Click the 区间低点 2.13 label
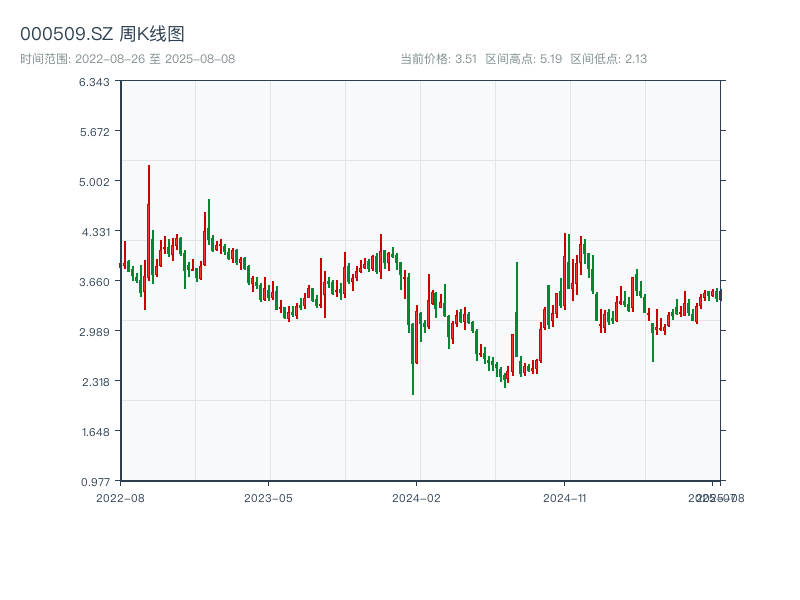This screenshot has width=800, height=600. coord(608,59)
